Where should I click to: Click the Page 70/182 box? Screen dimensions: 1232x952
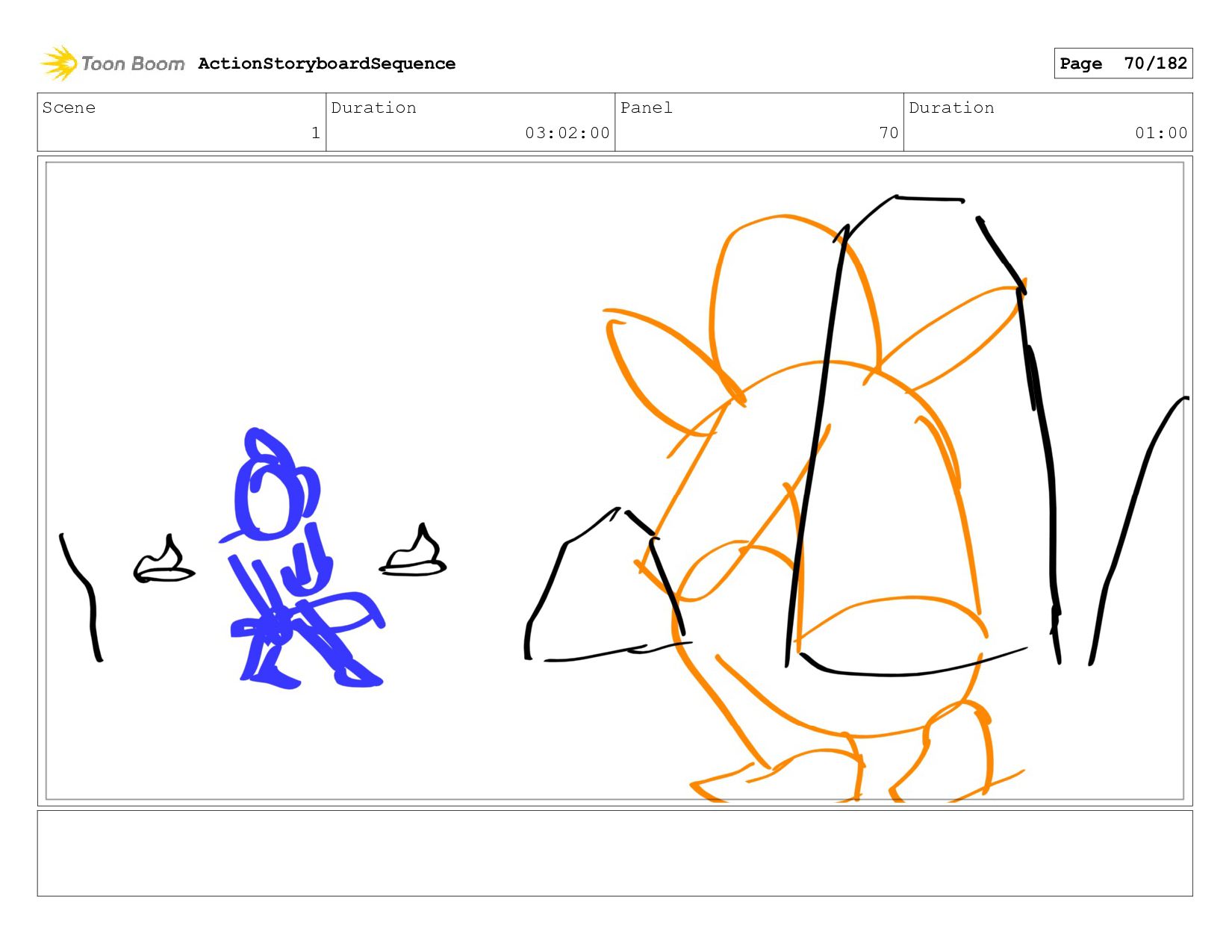click(x=1123, y=63)
